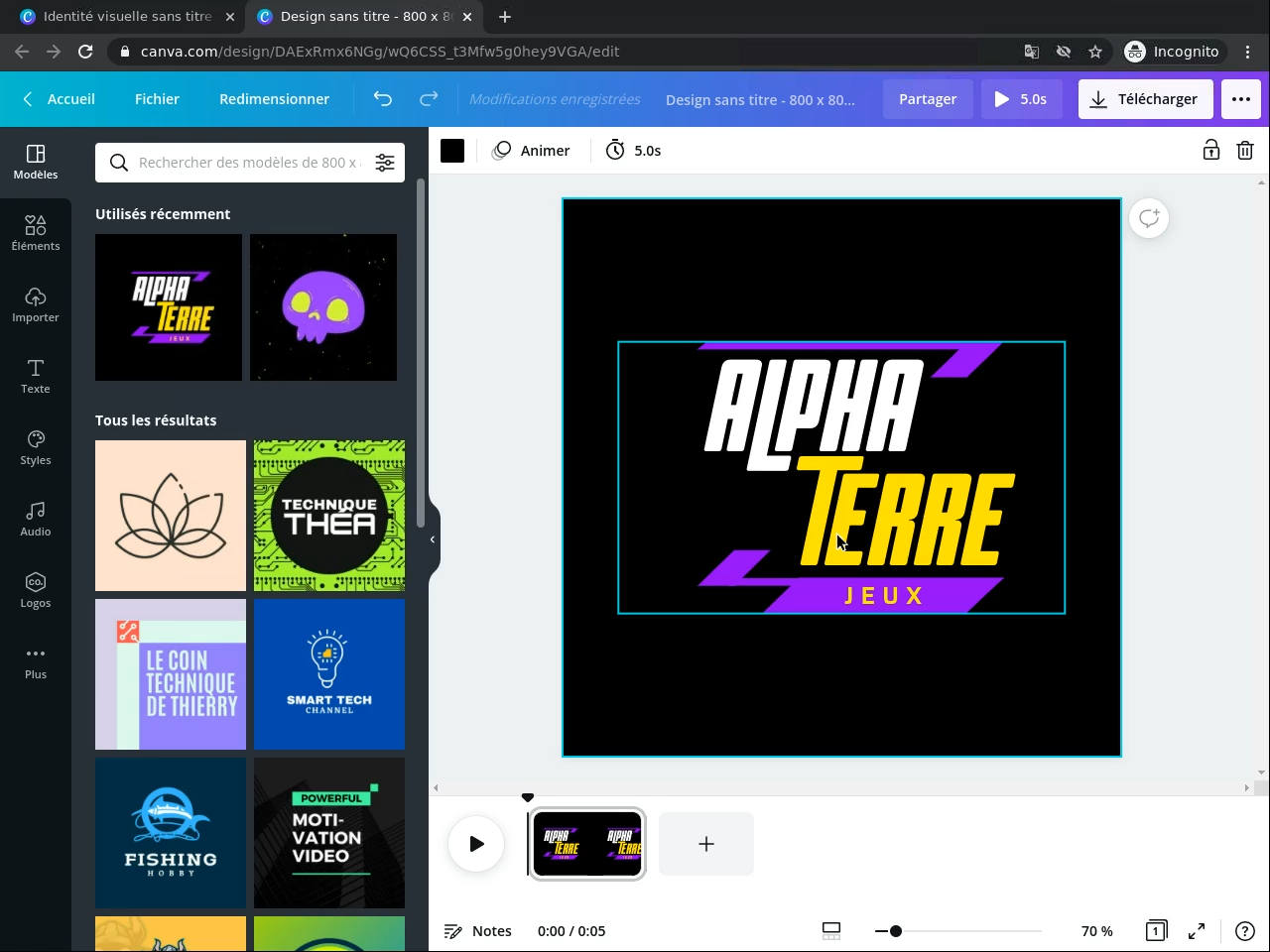This screenshot has width=1270, height=952.
Task: Open the Chrome three-dot menu
Action: click(1248, 52)
